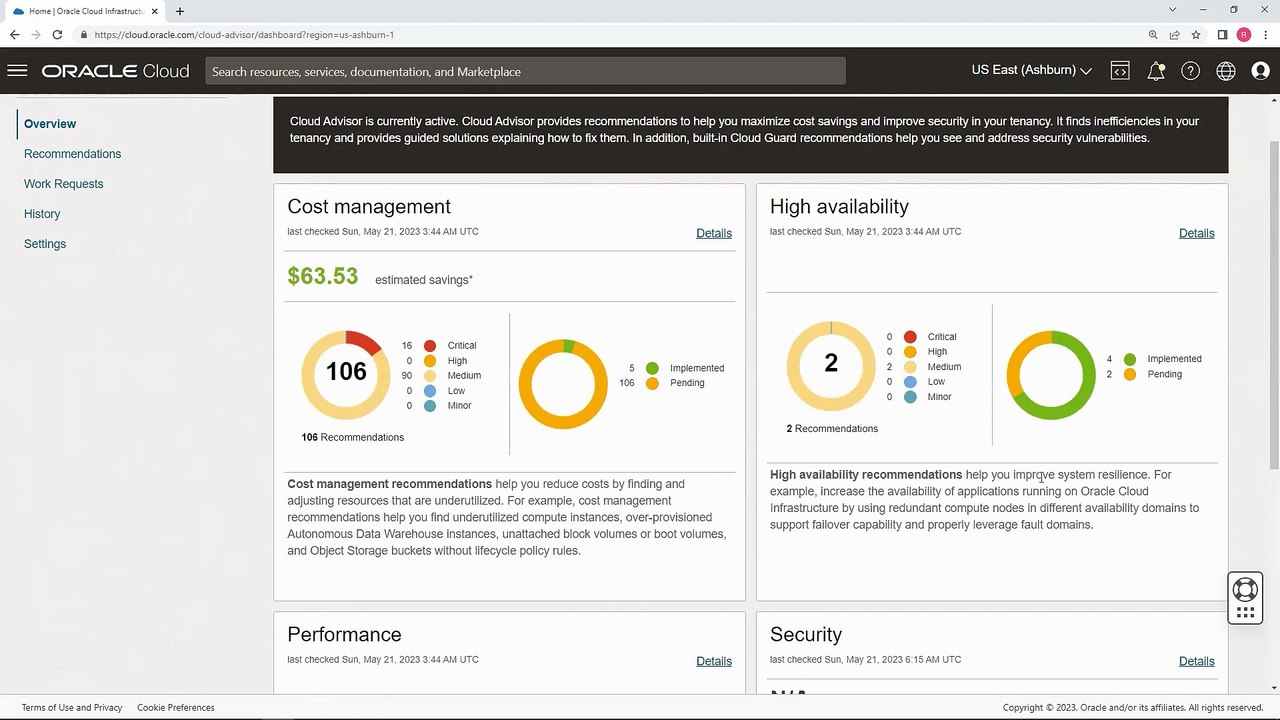Screen dimensions: 1280x720
Task: Open the Cloud Shell developer tools icon
Action: pyautogui.click(x=1120, y=71)
